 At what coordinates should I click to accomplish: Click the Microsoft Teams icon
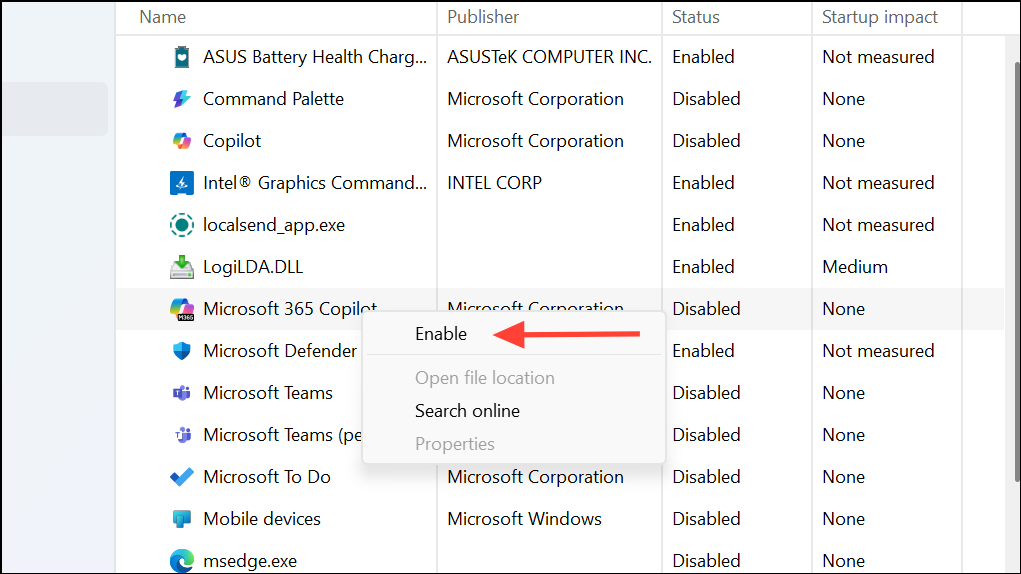[x=182, y=393]
